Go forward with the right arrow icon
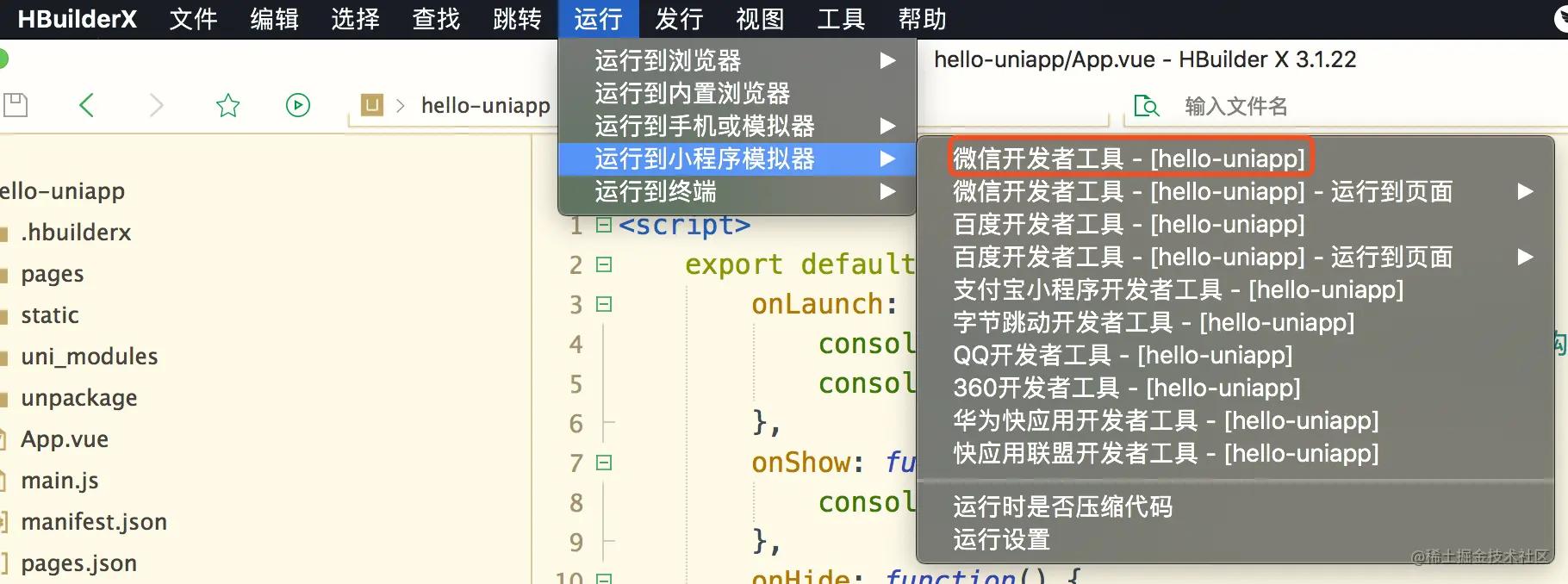Image resolution: width=1568 pixels, height=584 pixels. coord(156,105)
